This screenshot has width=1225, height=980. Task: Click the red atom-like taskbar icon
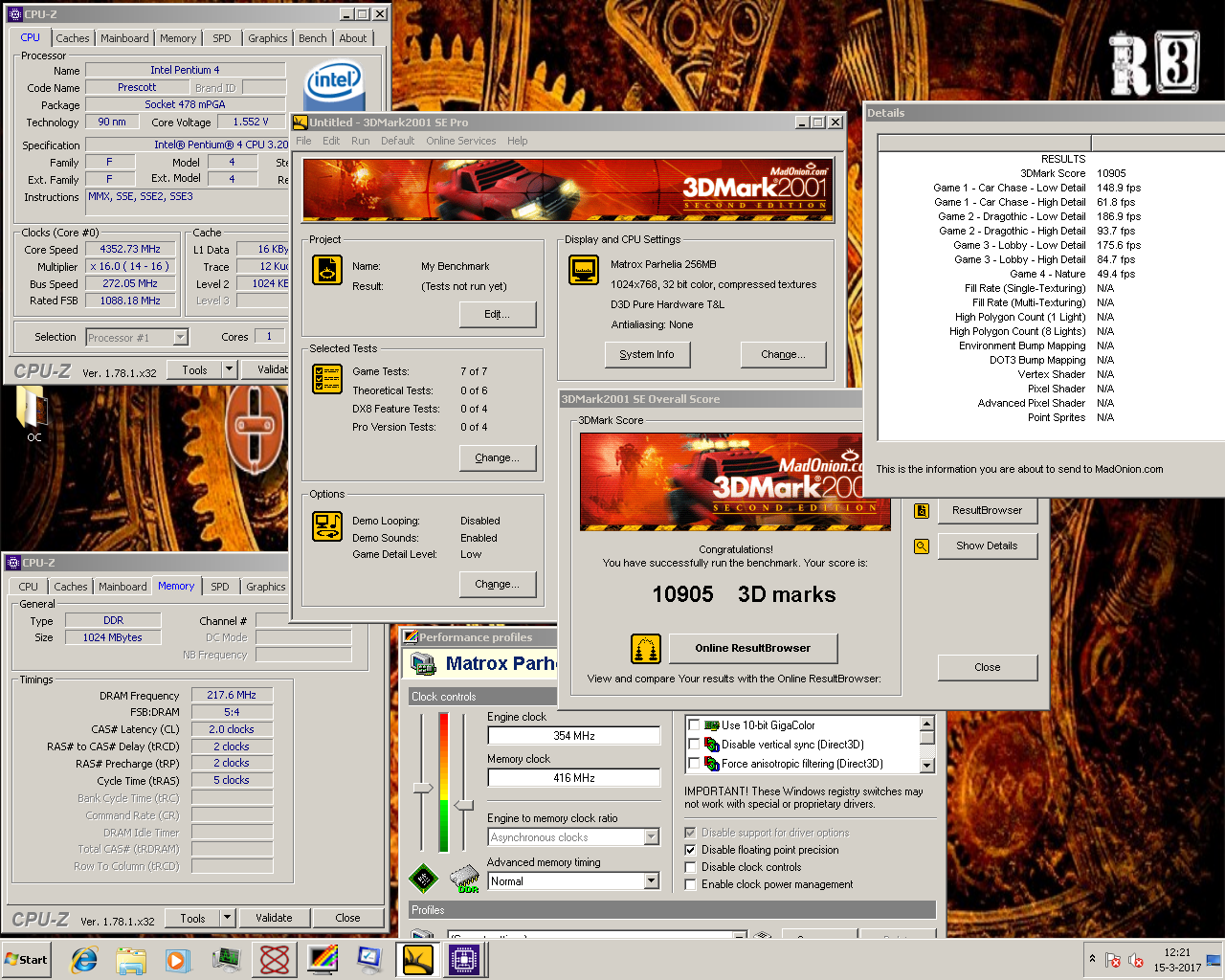click(275, 960)
